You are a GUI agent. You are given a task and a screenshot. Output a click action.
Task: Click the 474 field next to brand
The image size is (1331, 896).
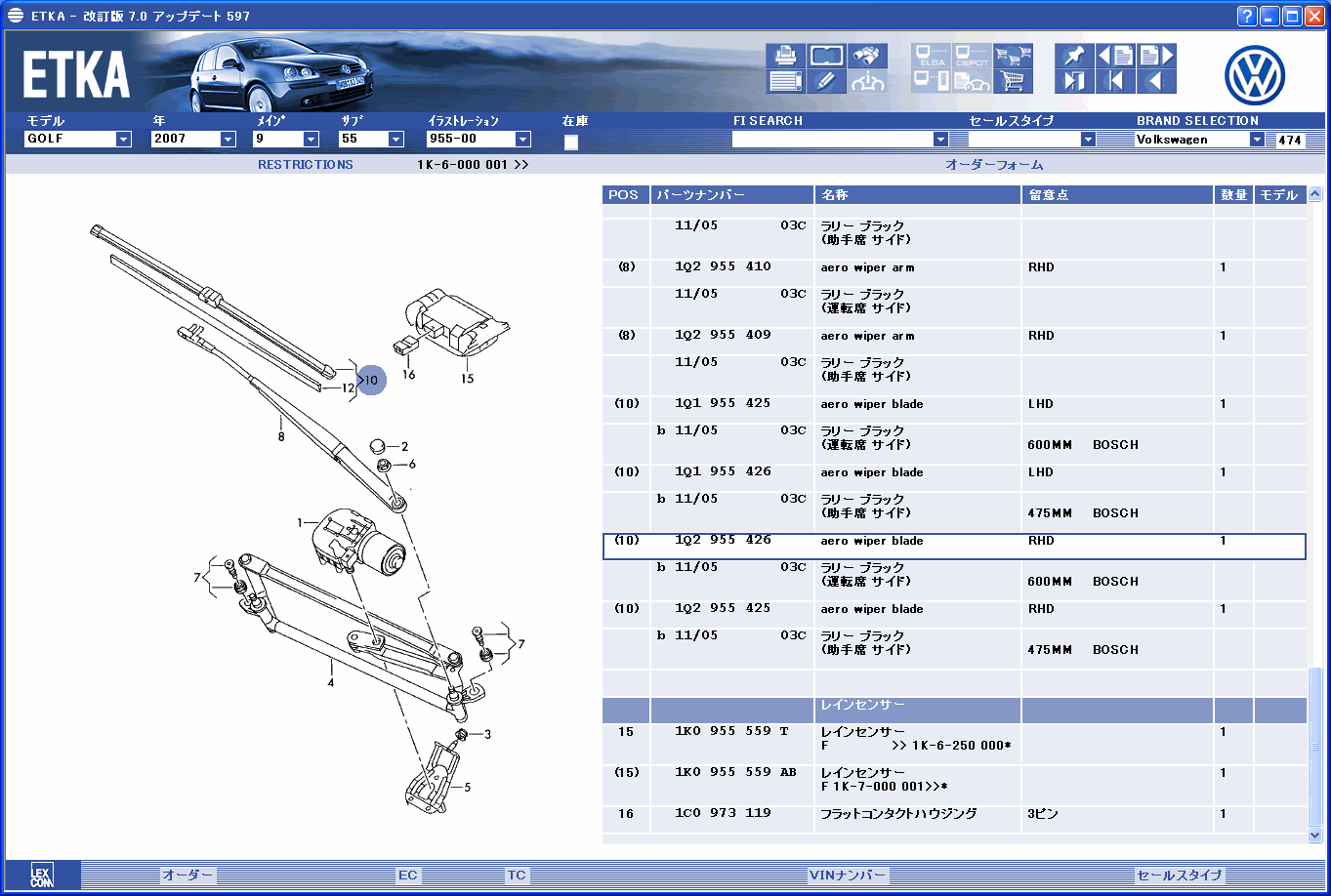pos(1290,141)
